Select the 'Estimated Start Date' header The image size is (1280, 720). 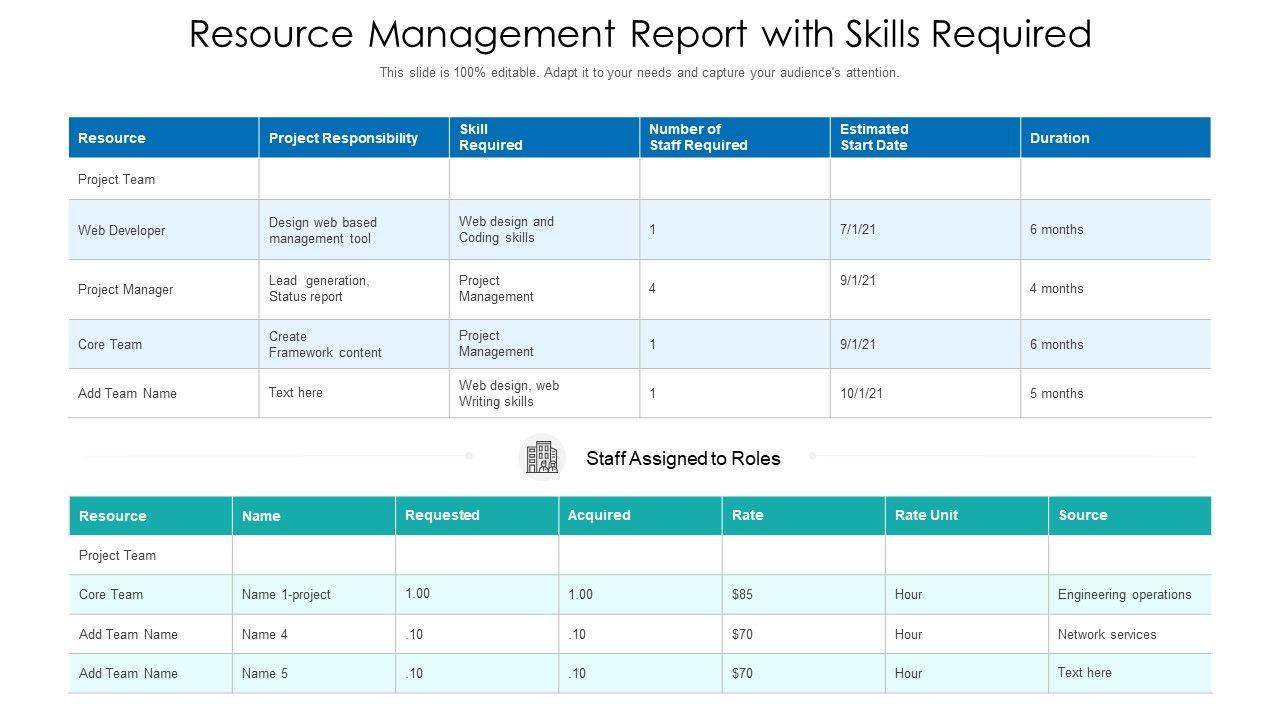pos(925,138)
